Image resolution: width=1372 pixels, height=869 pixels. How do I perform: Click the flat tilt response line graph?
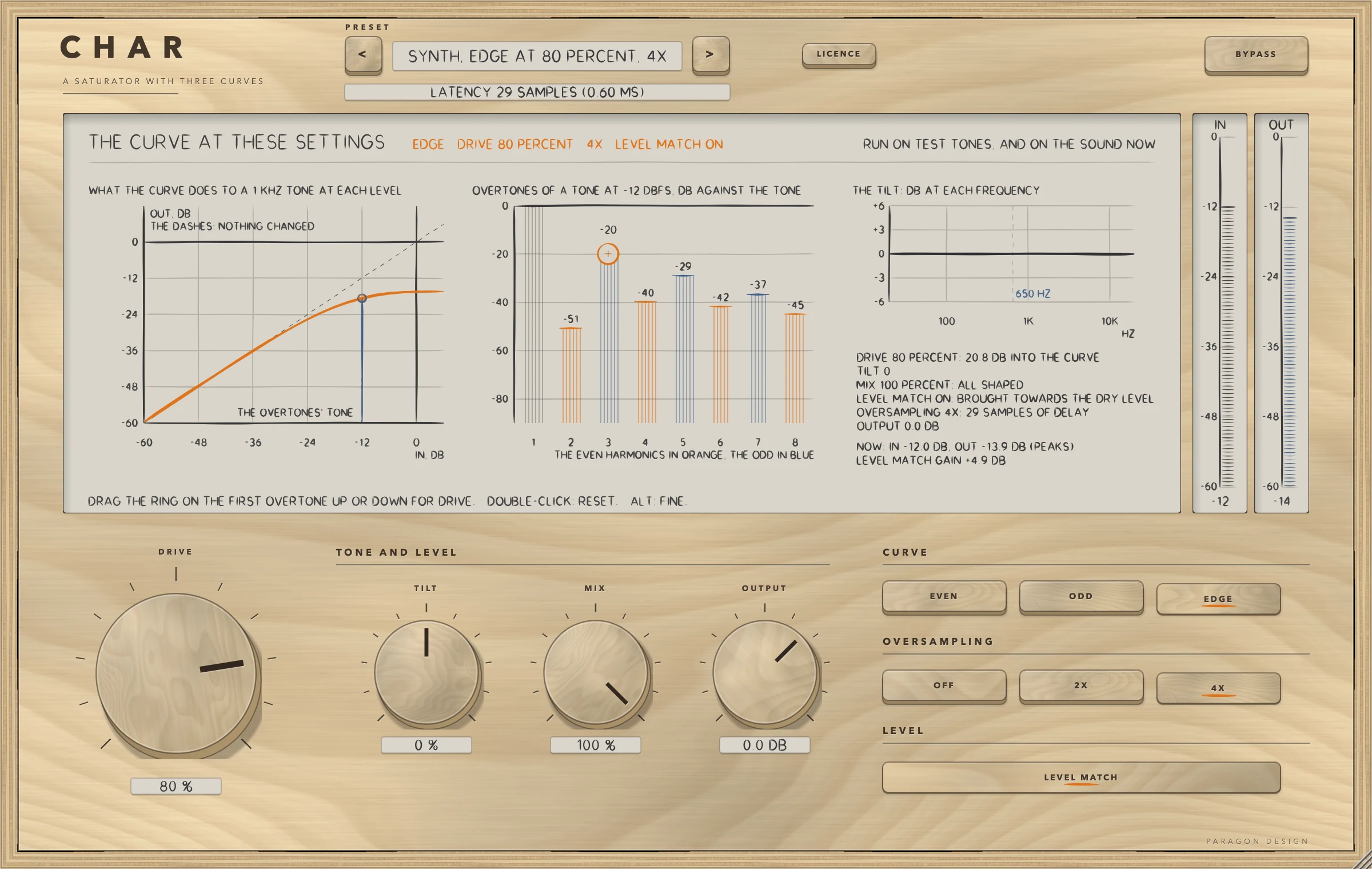pyautogui.click(x=1011, y=254)
